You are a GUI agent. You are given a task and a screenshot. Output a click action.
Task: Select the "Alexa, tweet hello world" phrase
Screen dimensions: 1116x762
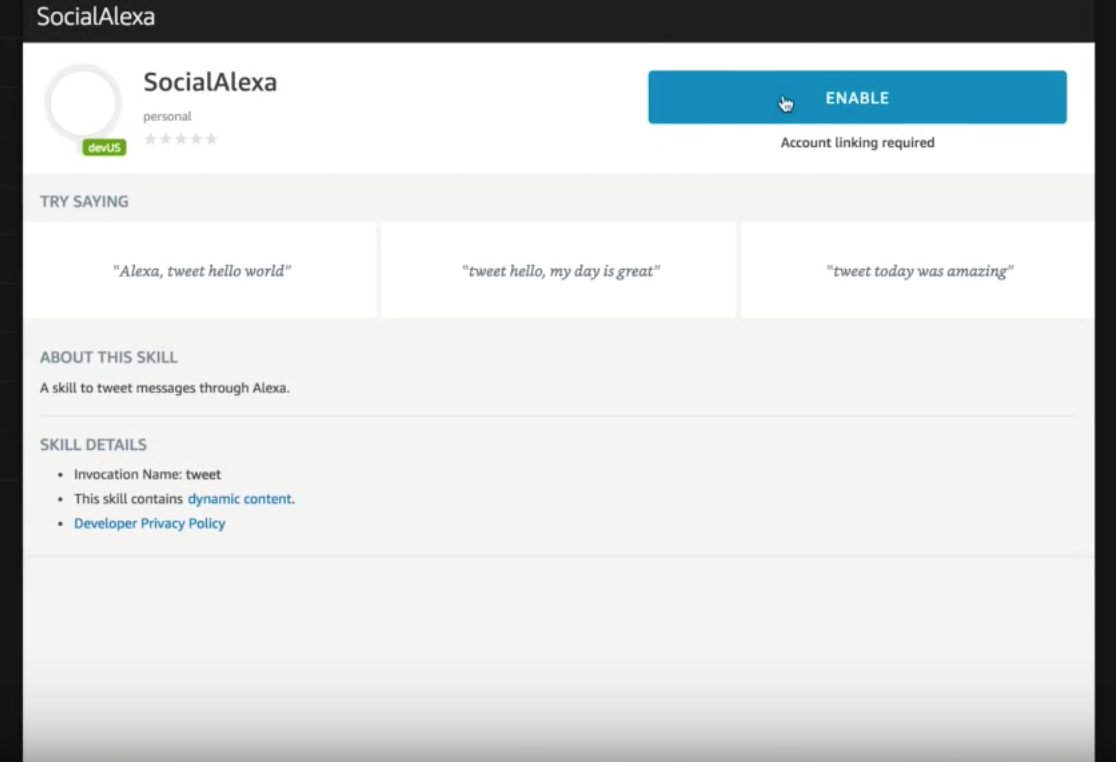click(x=202, y=271)
